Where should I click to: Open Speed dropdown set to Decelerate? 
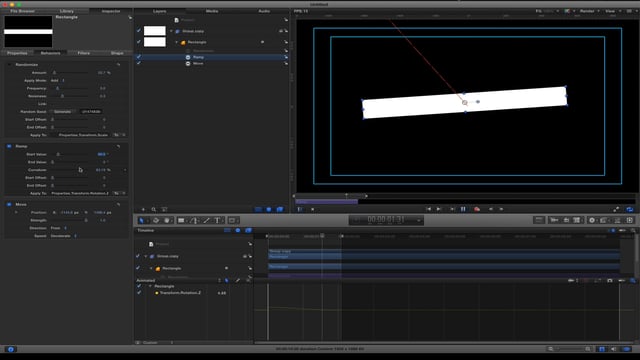(x=64, y=236)
